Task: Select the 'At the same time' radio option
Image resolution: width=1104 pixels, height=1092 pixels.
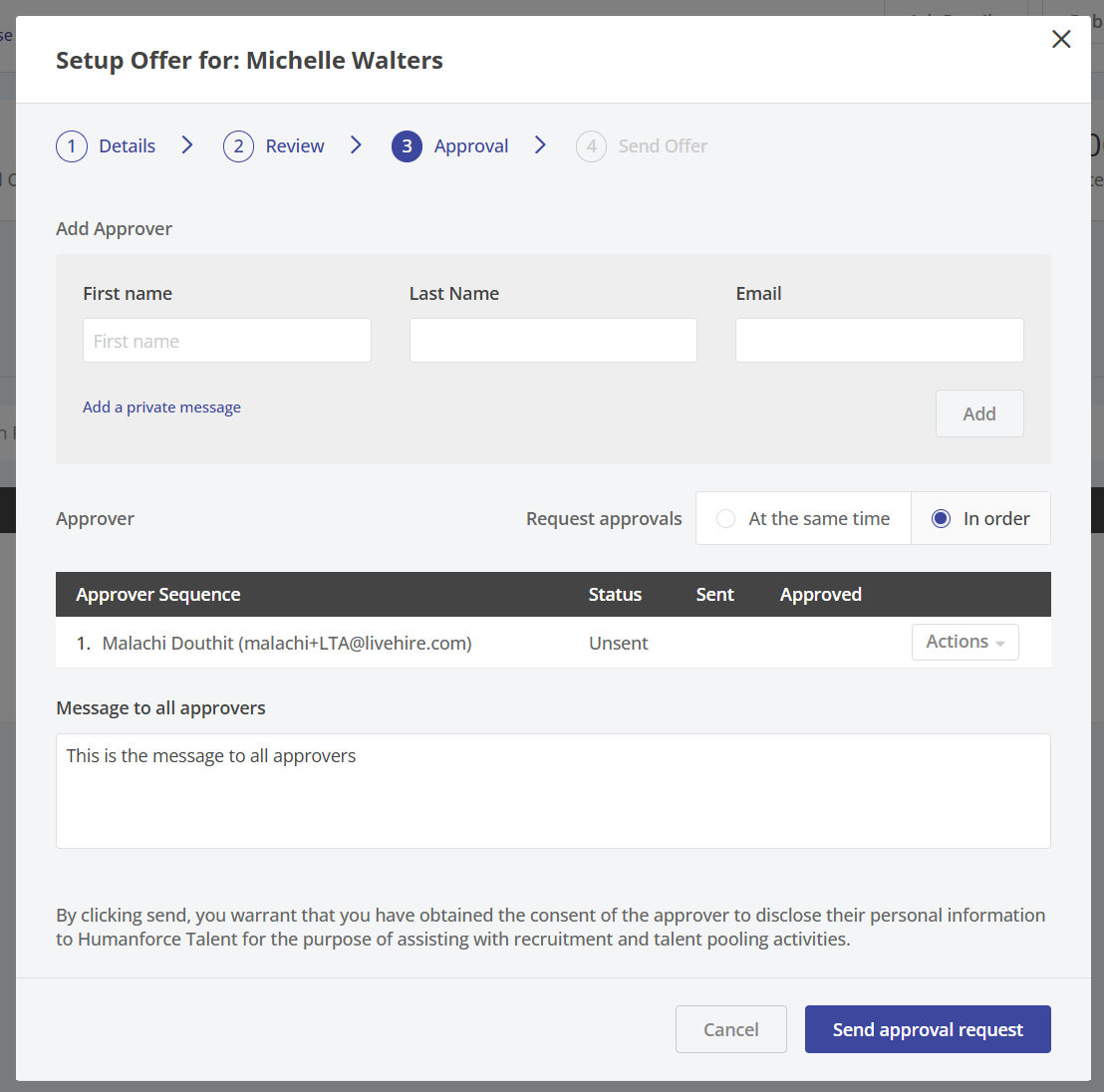Action: (x=726, y=518)
